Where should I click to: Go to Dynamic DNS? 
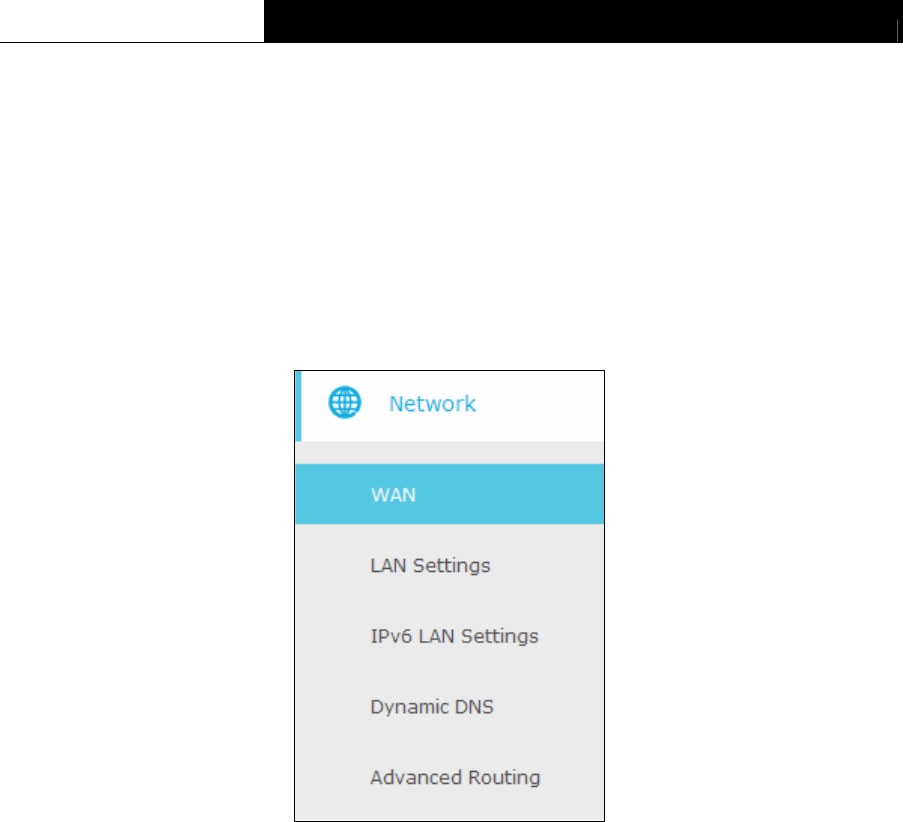click(x=449, y=707)
